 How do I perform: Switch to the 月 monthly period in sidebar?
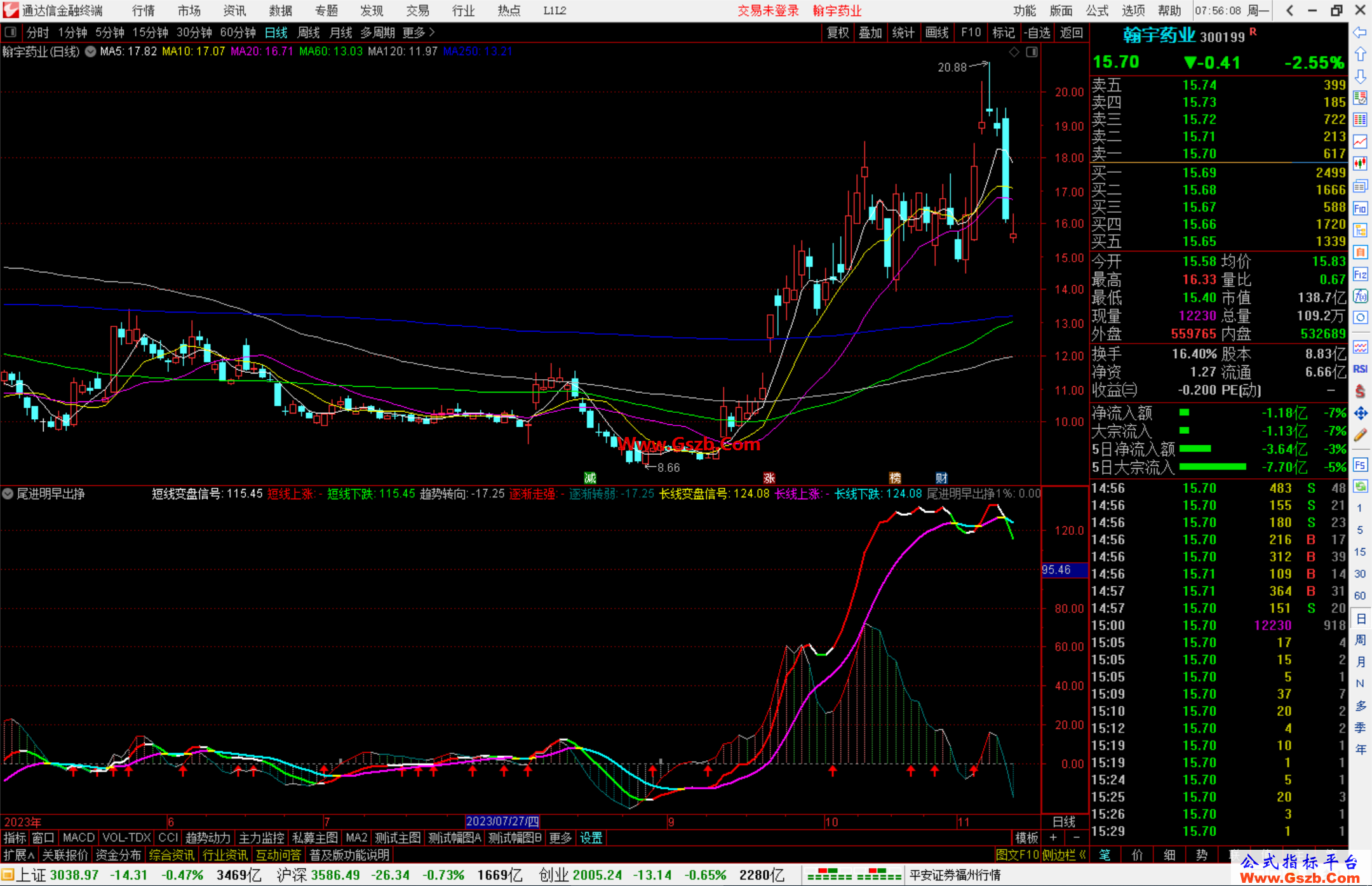tap(1360, 662)
